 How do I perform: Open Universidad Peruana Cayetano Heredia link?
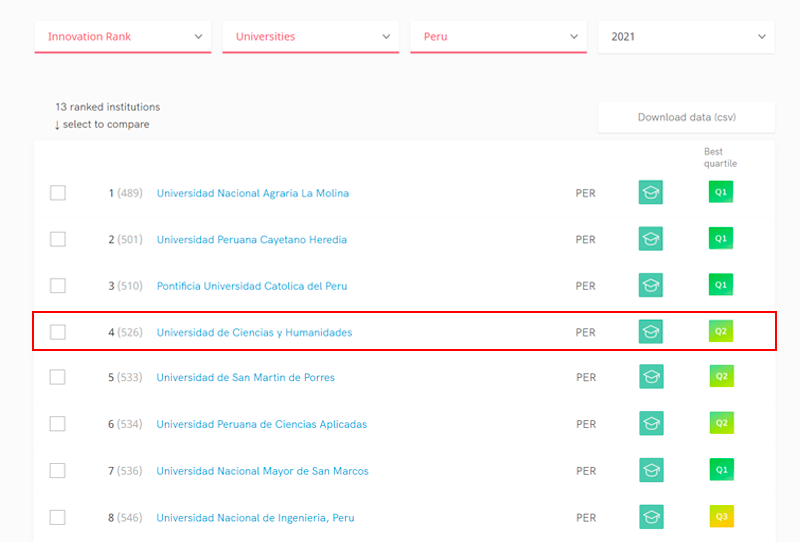pyautogui.click(x=252, y=240)
